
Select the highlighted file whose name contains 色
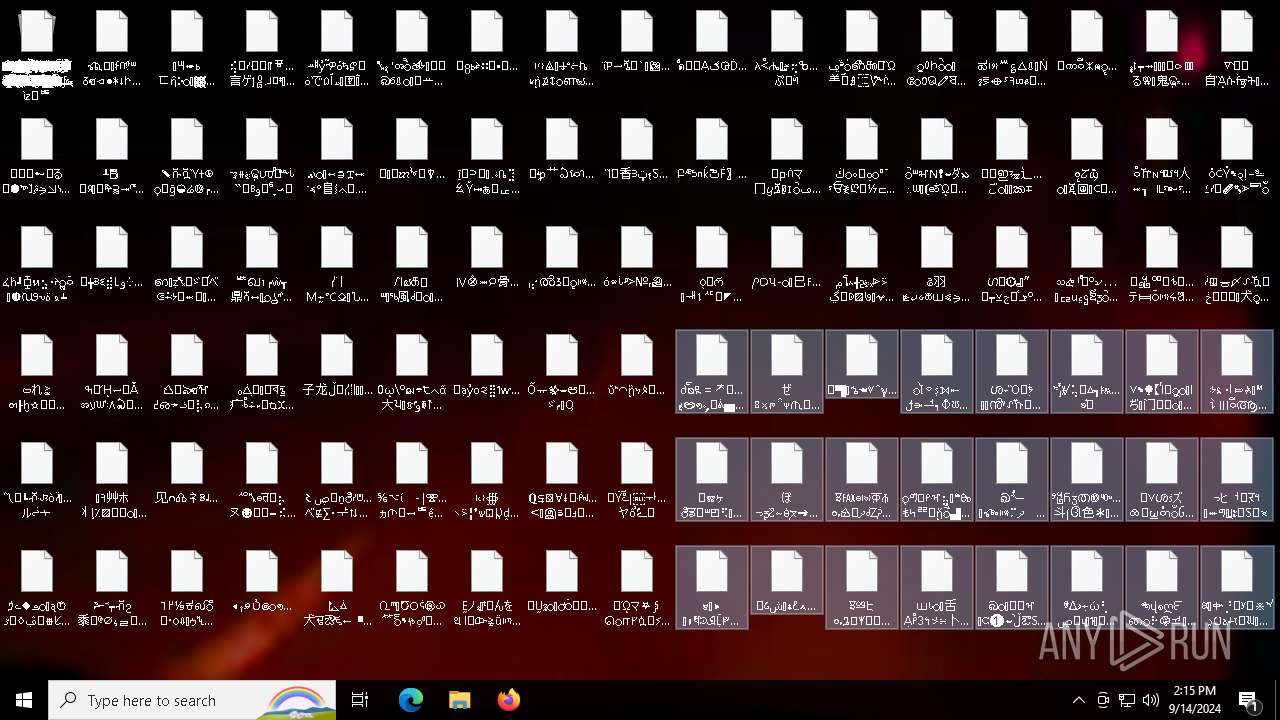(x=1087, y=480)
